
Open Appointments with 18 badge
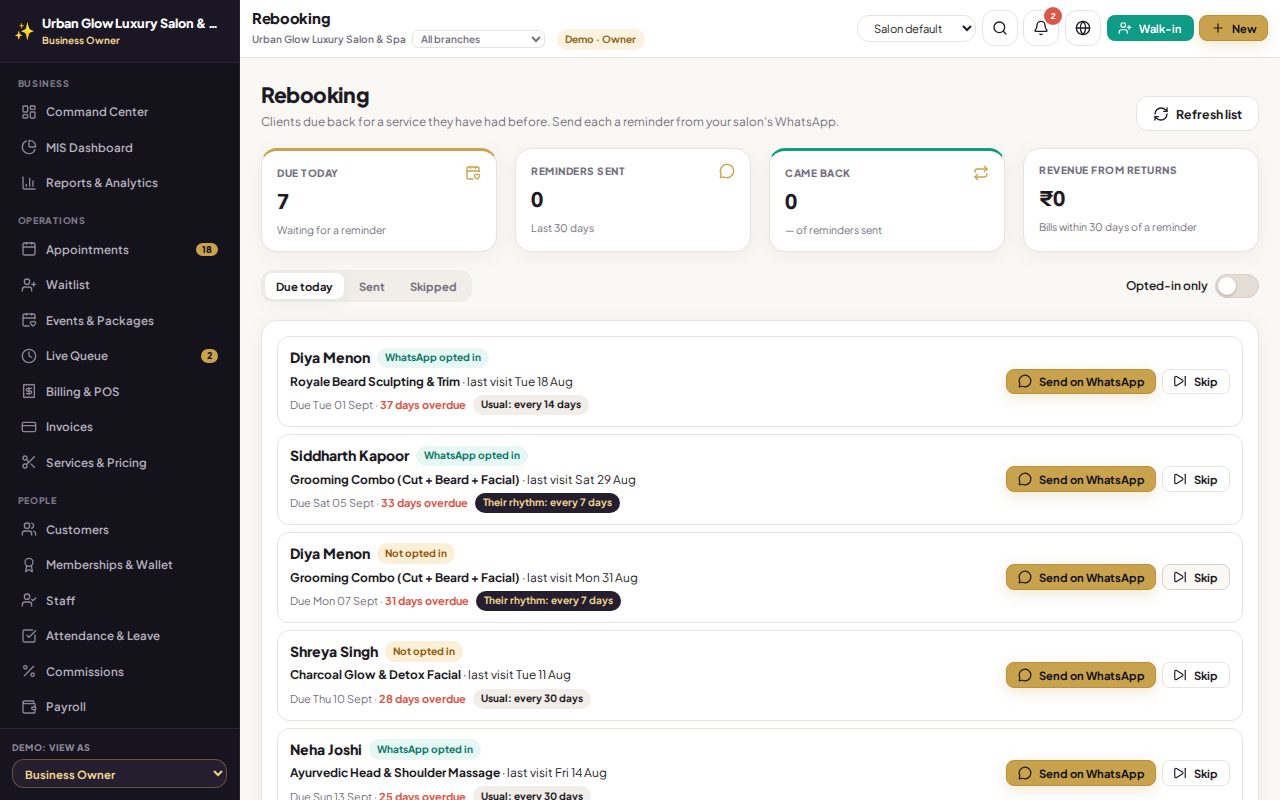(x=120, y=249)
